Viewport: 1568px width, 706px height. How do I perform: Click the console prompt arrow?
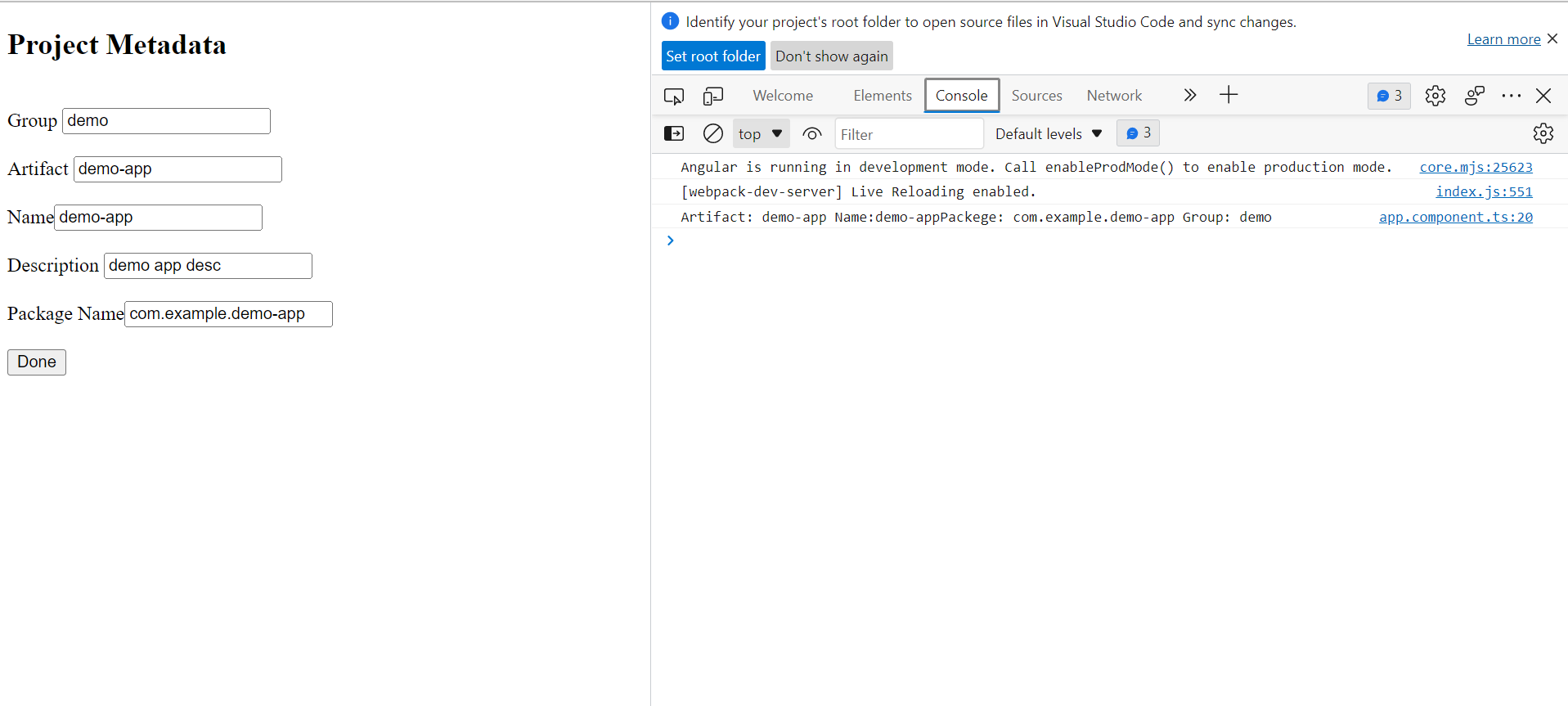click(x=670, y=241)
